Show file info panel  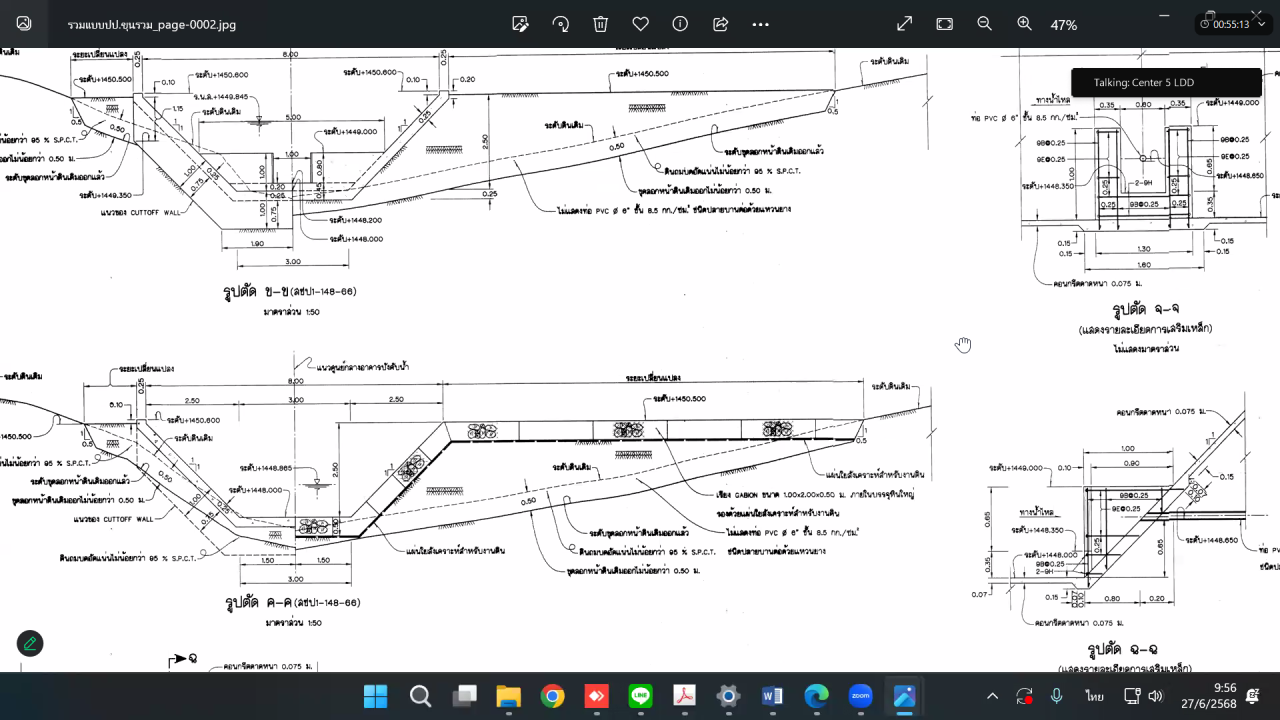click(680, 24)
